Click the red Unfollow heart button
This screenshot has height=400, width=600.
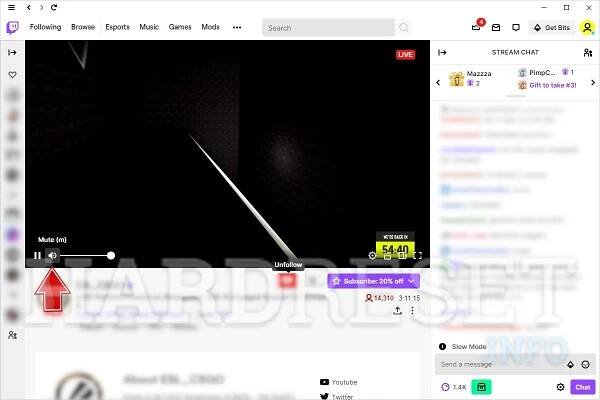pos(288,281)
